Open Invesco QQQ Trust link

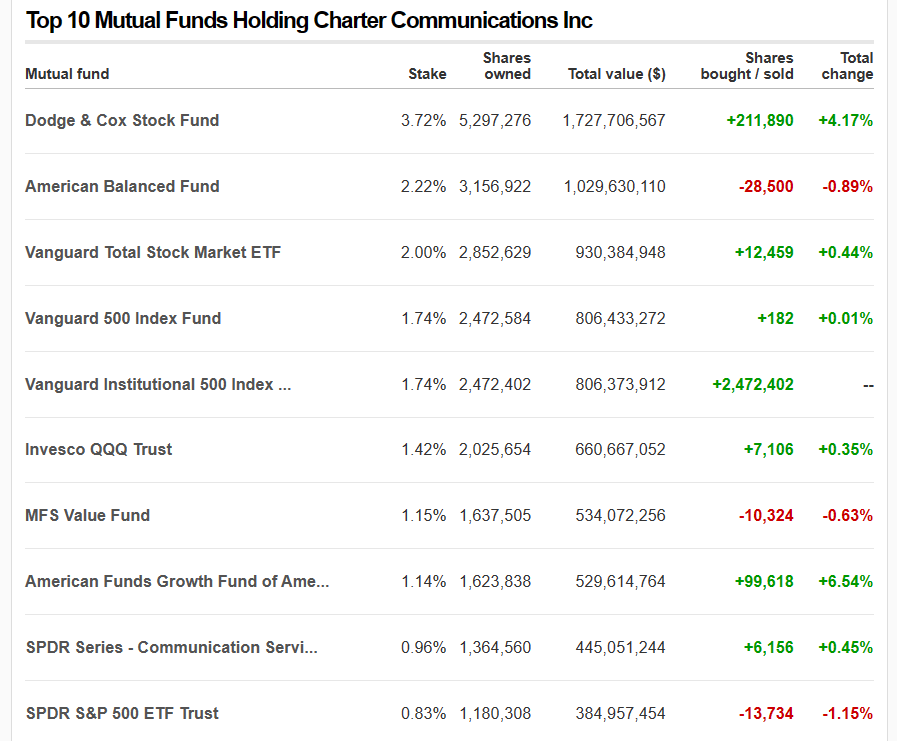coord(98,450)
